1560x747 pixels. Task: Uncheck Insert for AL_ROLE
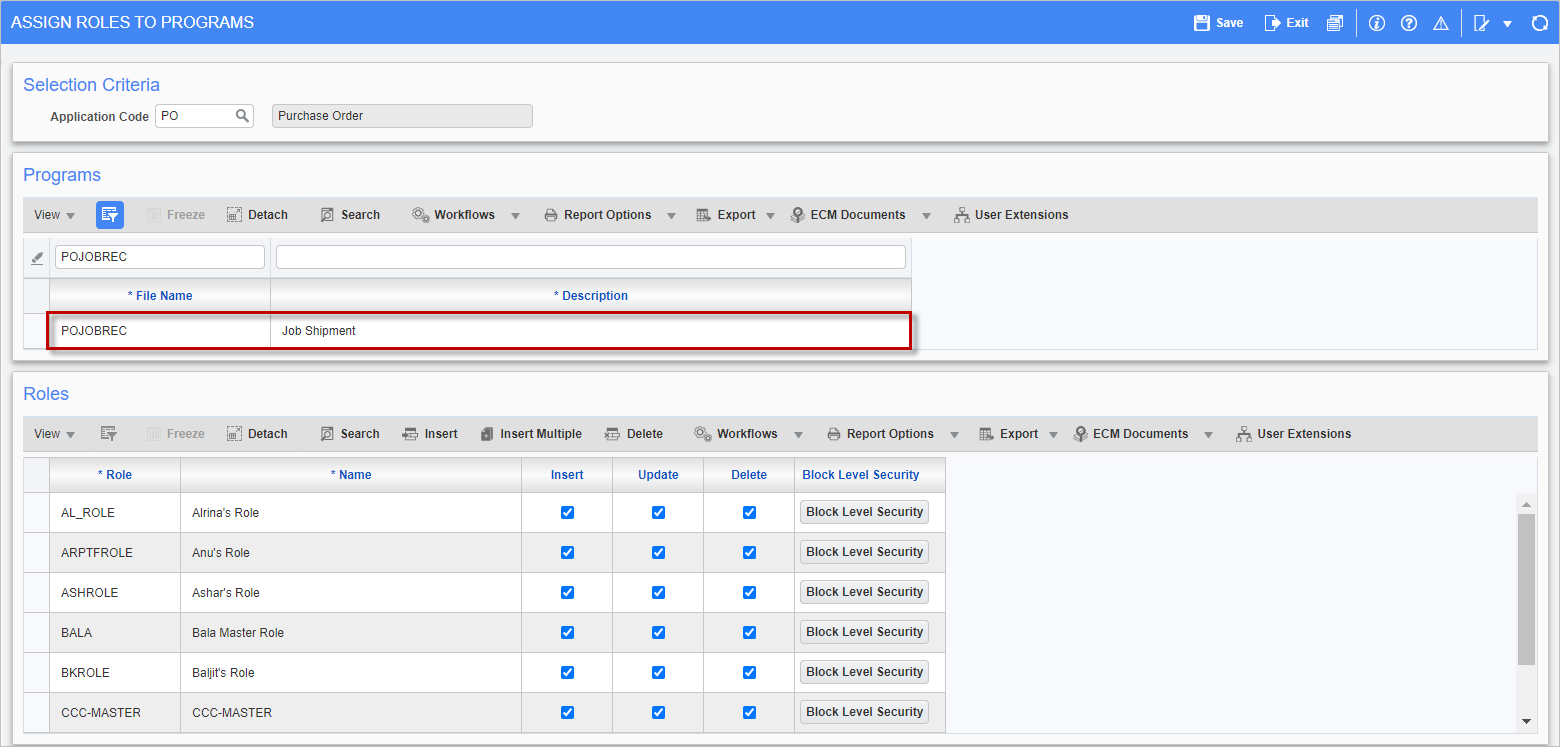pyautogui.click(x=567, y=512)
